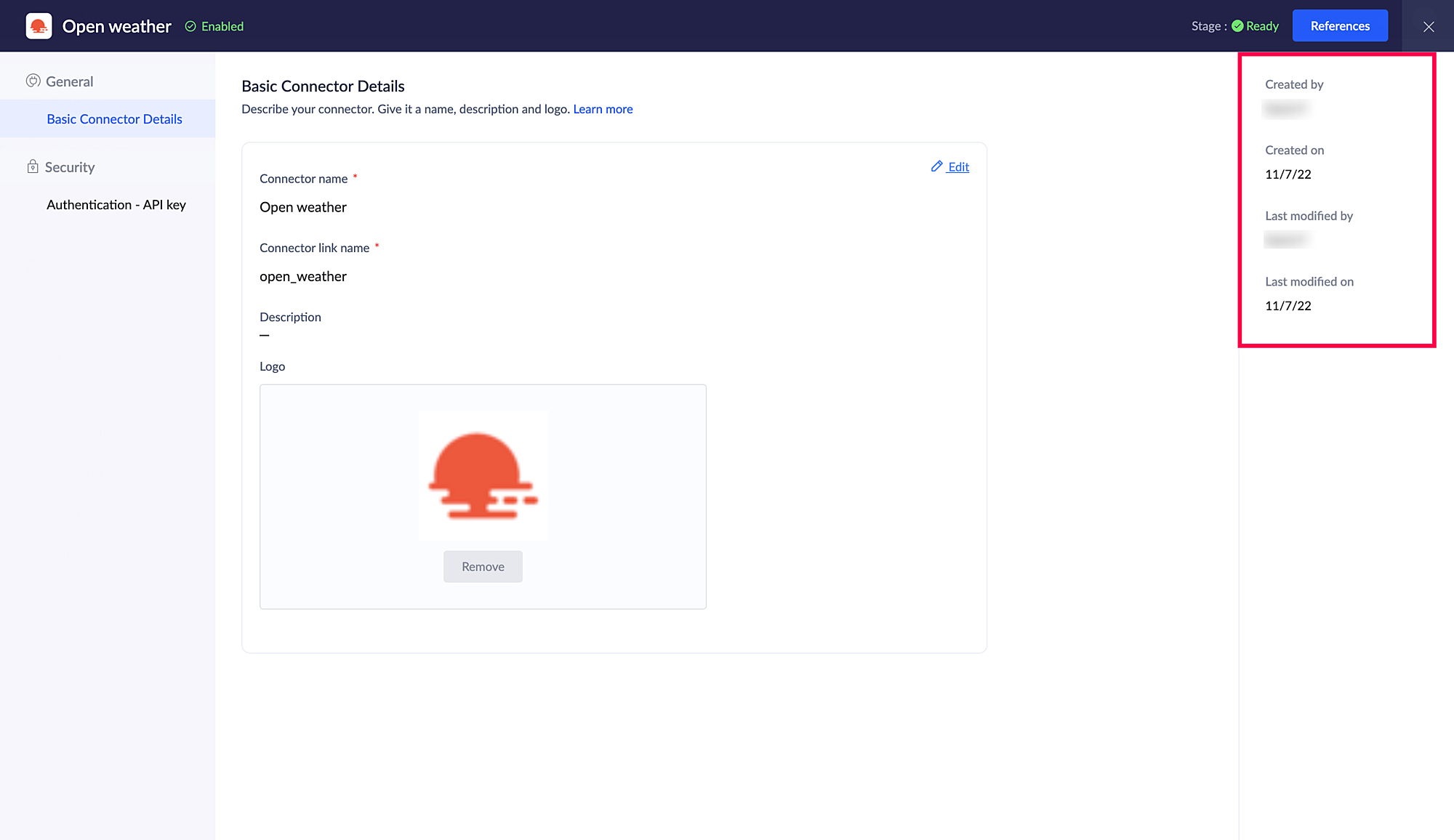The height and width of the screenshot is (840, 1454).
Task: Select Basic Connector Details in sidebar
Action: coord(114,119)
